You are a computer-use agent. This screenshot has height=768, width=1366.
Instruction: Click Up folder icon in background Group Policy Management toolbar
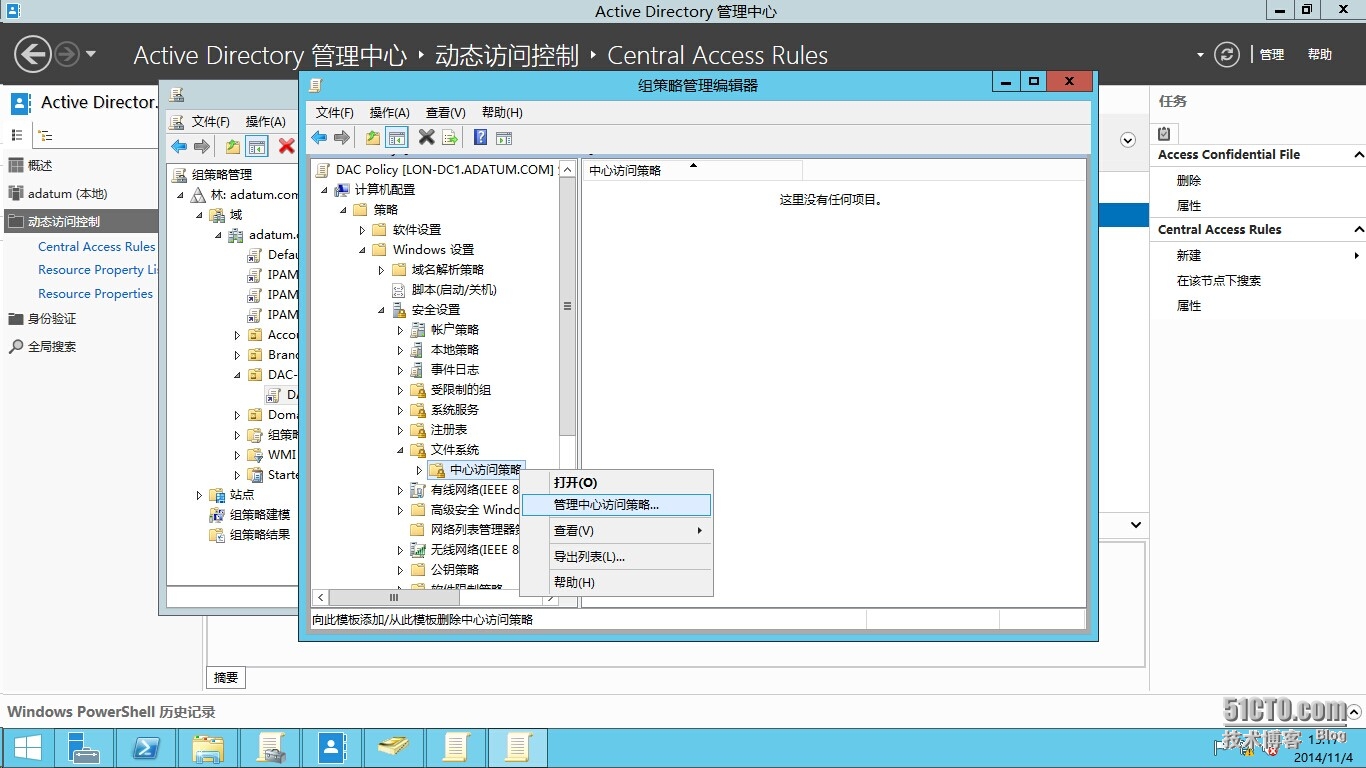(x=233, y=147)
